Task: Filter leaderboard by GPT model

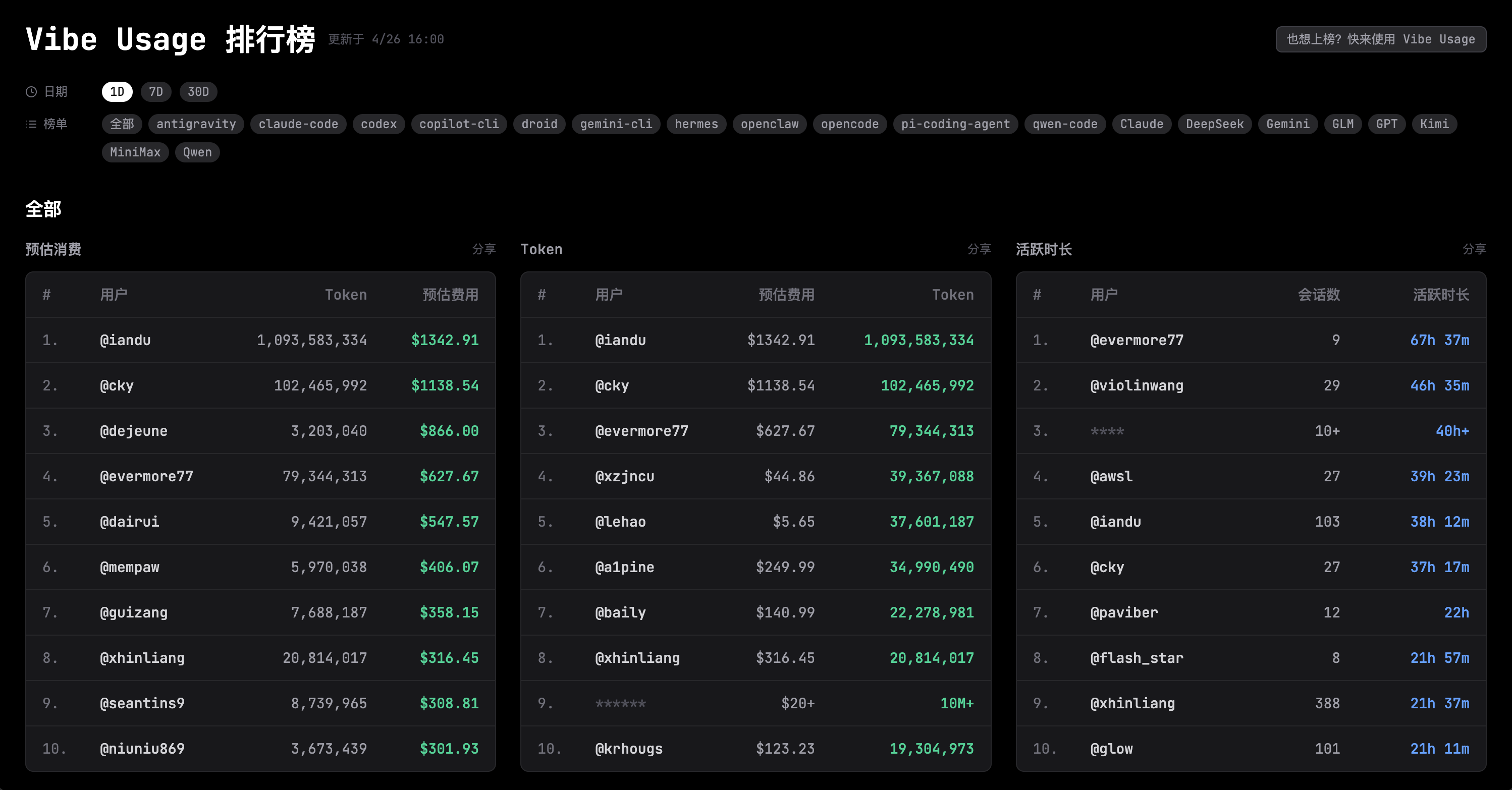Action: point(1386,124)
